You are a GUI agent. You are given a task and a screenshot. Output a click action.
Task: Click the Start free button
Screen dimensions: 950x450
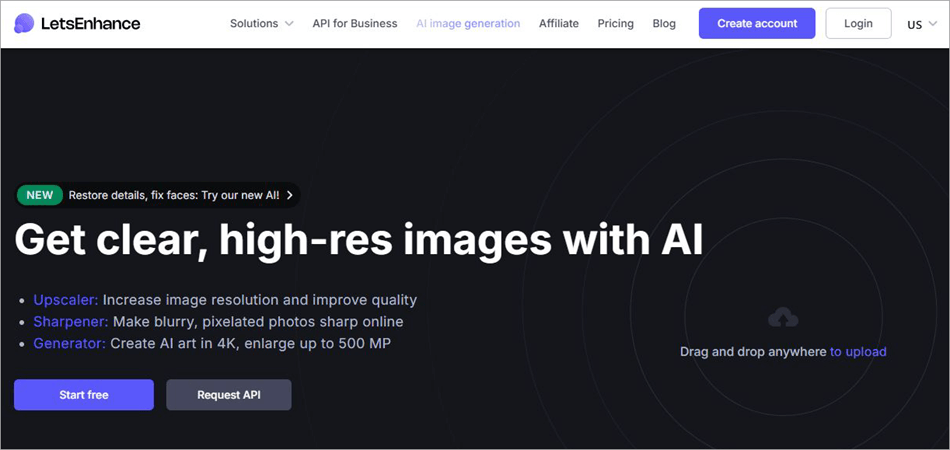[x=84, y=395]
